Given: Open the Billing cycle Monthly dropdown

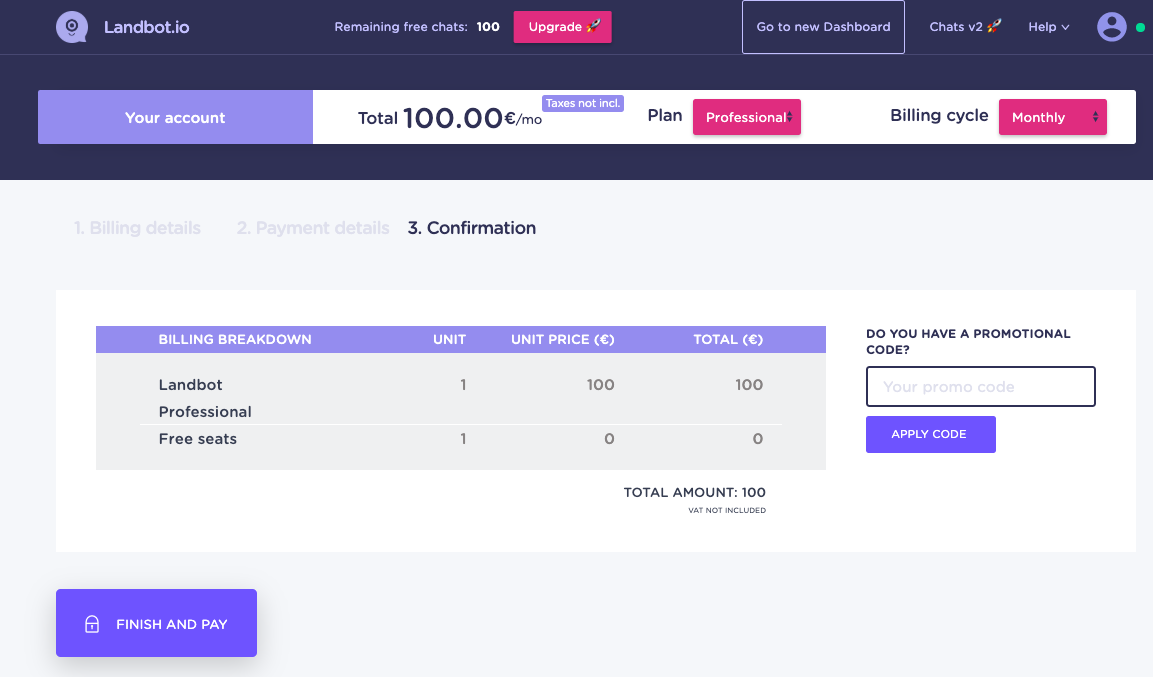Looking at the screenshot, I should click(1052, 117).
